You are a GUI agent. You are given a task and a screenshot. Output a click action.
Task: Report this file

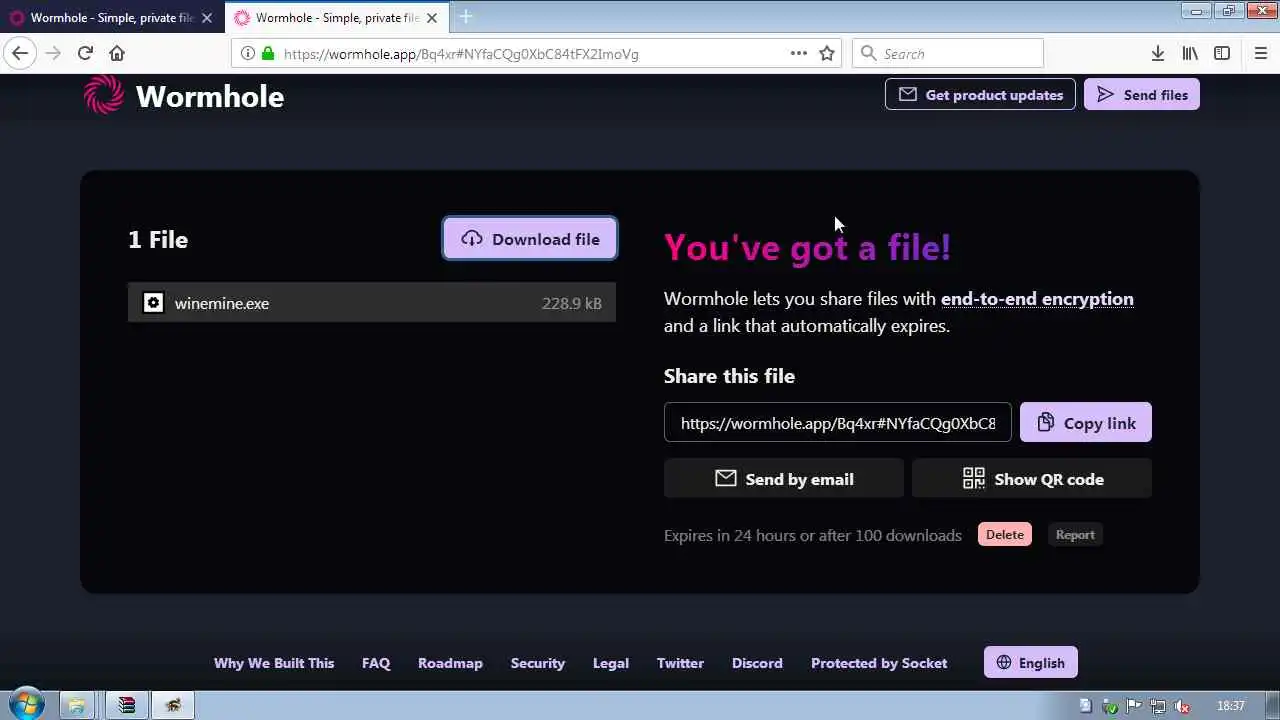[1075, 535]
